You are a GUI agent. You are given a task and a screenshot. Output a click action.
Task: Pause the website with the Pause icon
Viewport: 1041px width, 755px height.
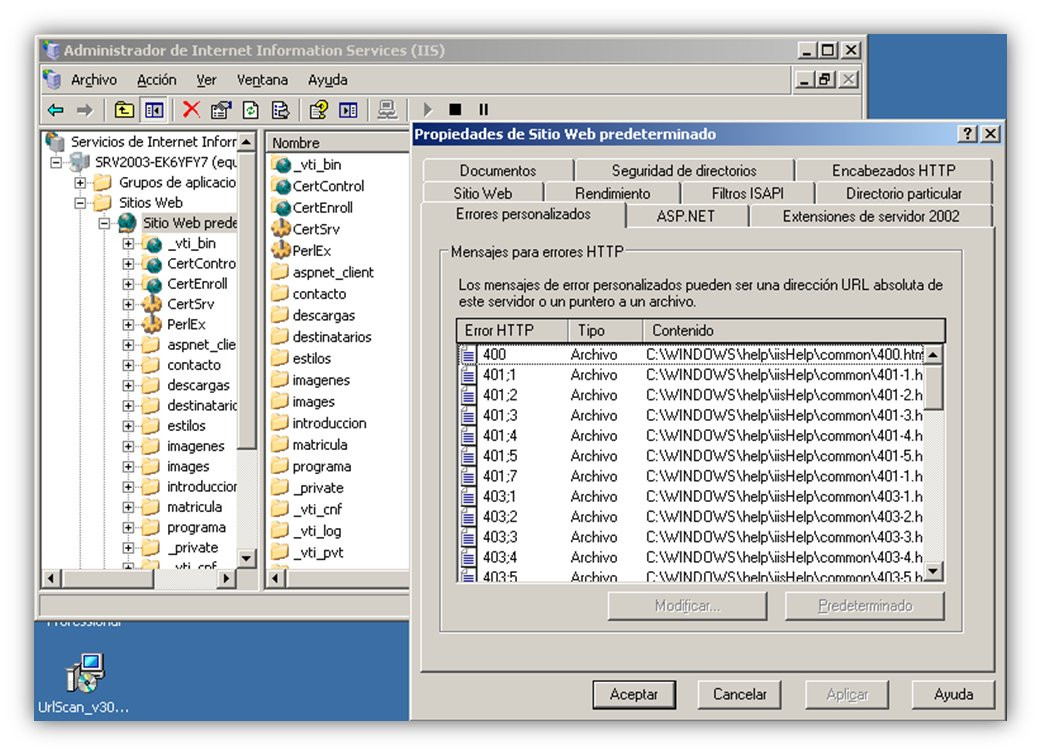click(x=483, y=110)
